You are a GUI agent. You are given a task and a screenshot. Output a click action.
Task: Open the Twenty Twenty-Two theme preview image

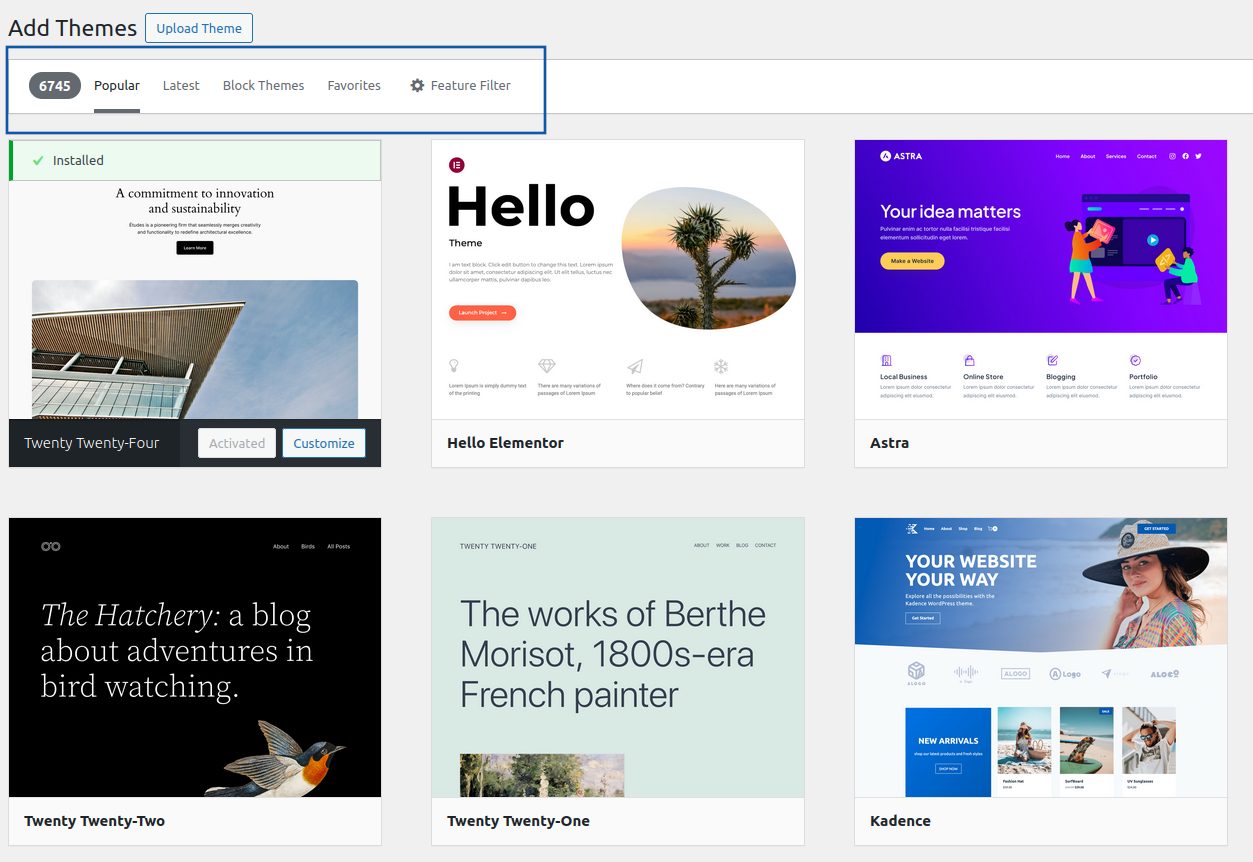195,657
